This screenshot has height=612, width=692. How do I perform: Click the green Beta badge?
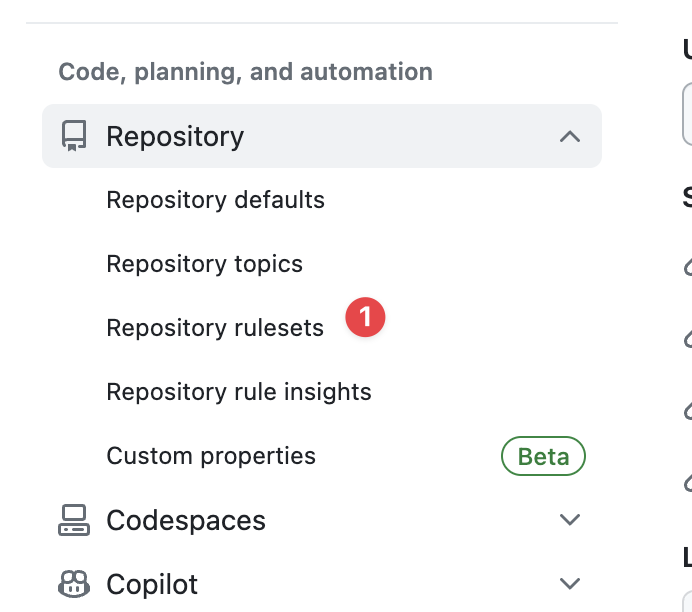coord(543,457)
